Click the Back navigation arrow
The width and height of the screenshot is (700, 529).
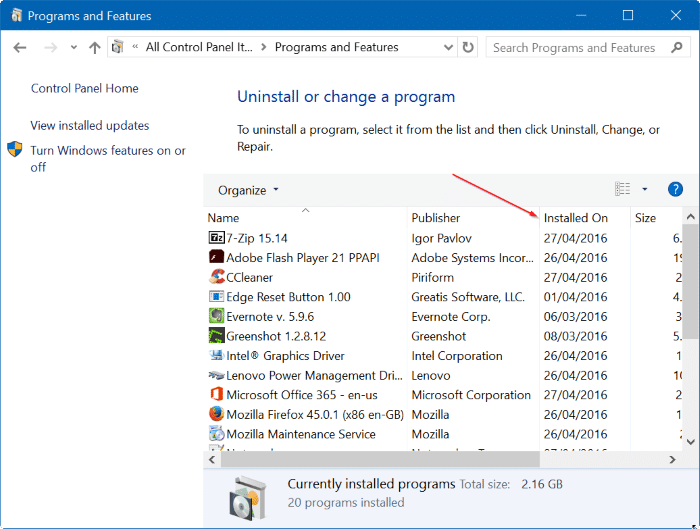(20, 47)
